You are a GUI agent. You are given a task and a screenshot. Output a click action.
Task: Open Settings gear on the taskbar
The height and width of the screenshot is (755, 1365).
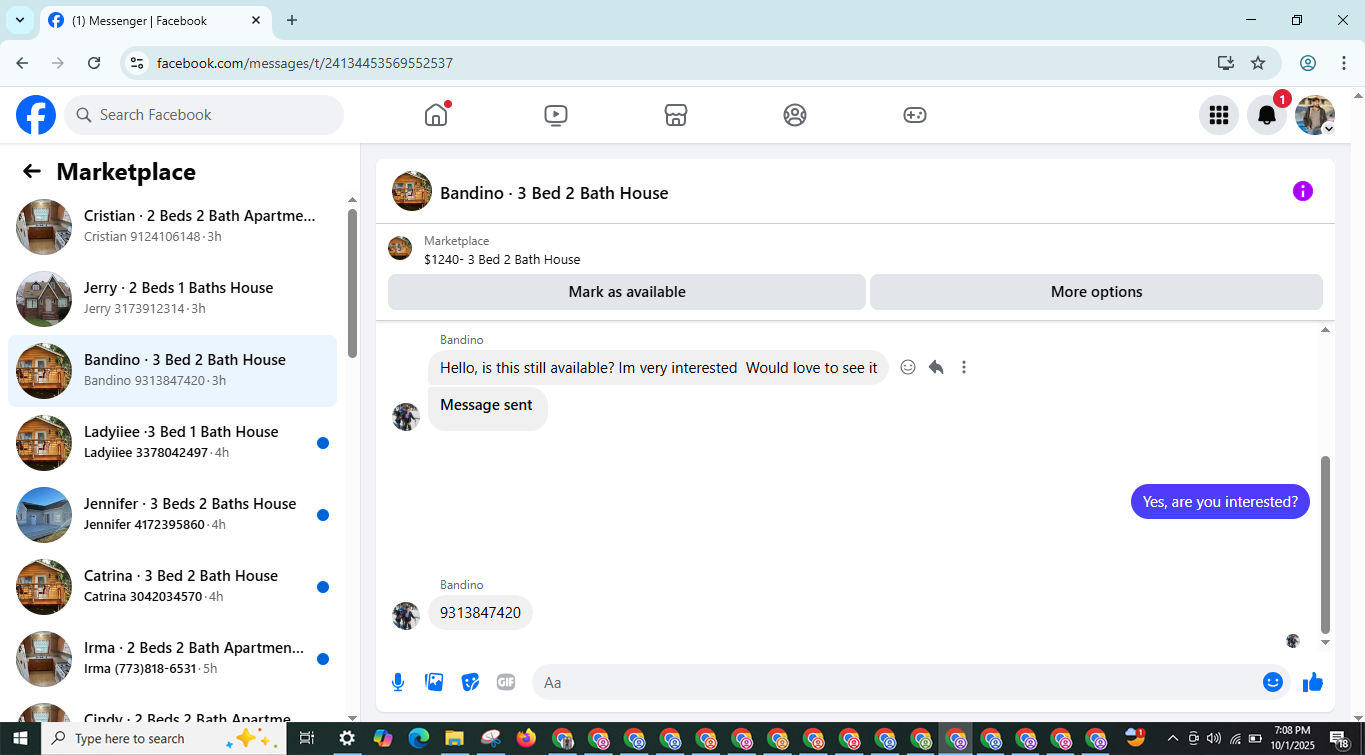tap(347, 739)
